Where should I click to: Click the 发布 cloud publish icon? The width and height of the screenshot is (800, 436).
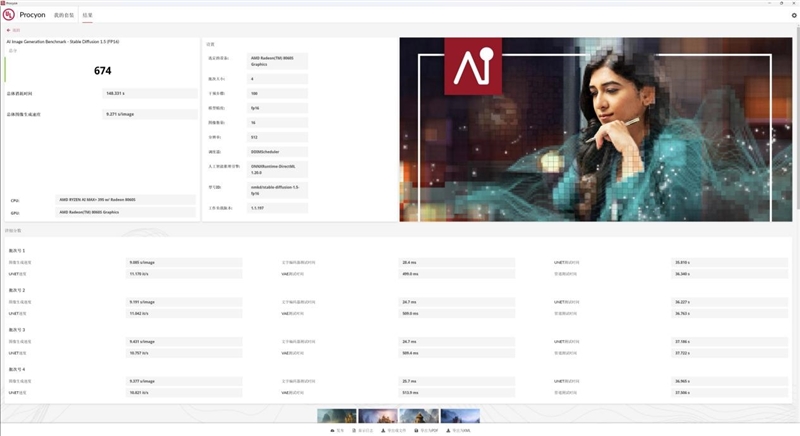click(x=337, y=430)
